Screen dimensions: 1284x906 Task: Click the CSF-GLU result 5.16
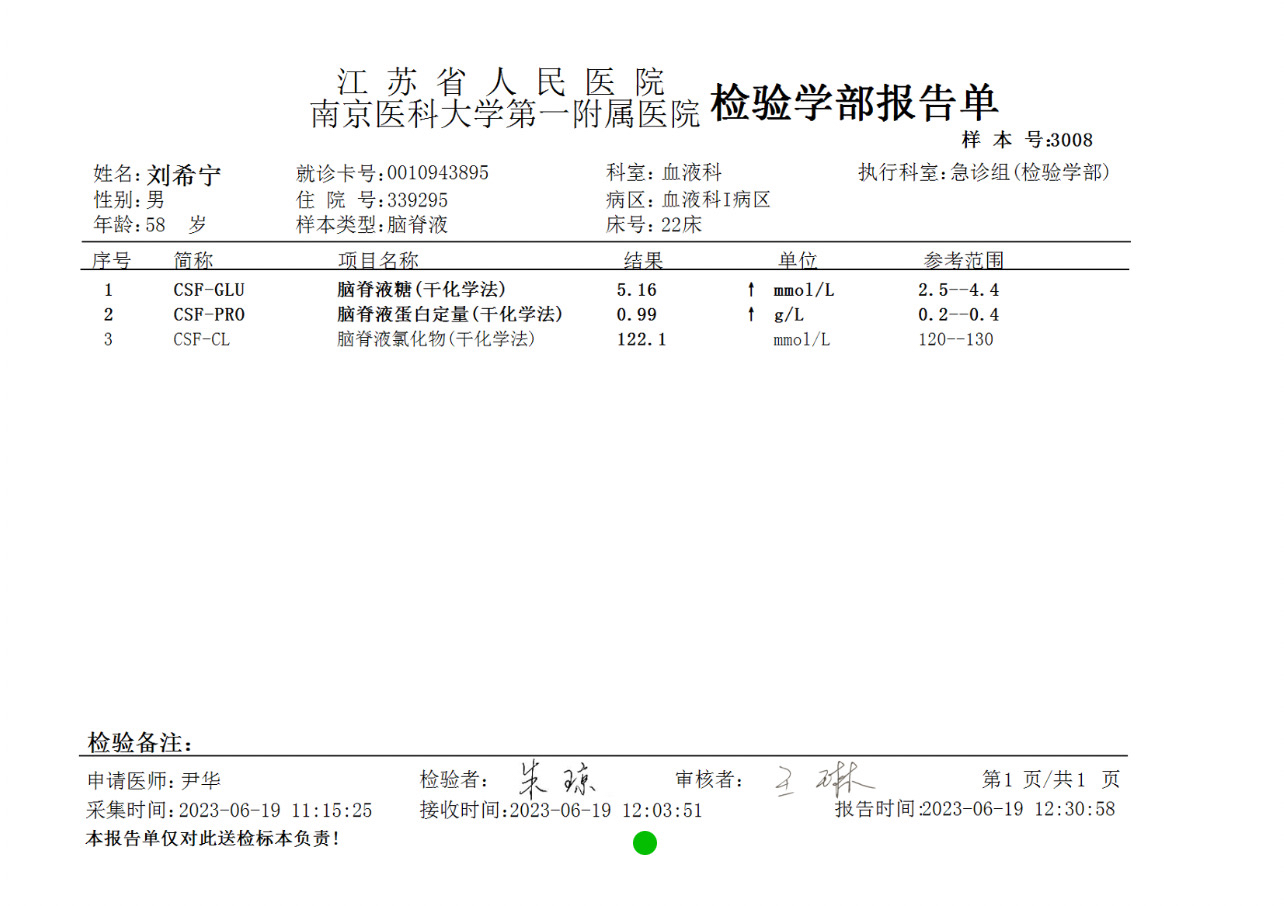[x=637, y=291]
